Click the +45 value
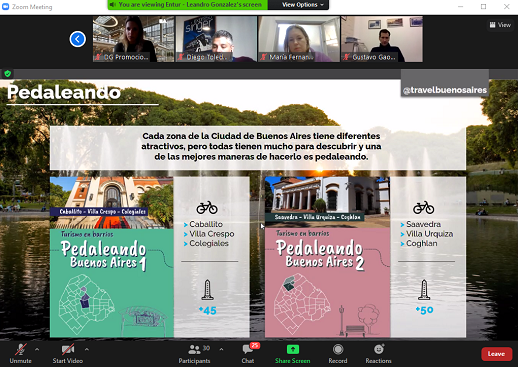Screen dimensions: 518x367 (x=208, y=311)
